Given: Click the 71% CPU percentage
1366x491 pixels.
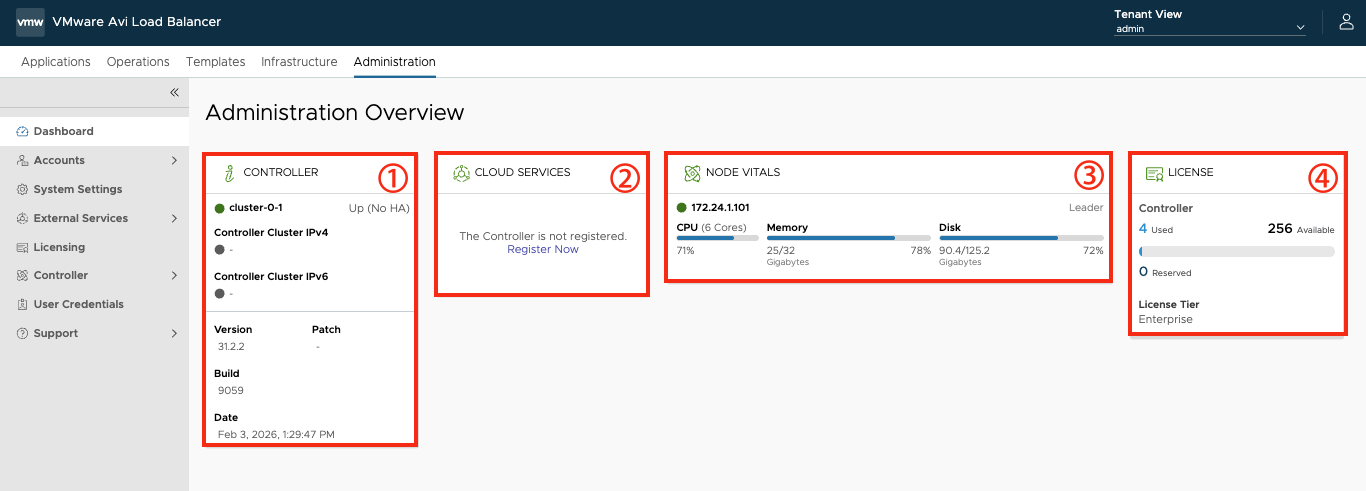Looking at the screenshot, I should (685, 250).
